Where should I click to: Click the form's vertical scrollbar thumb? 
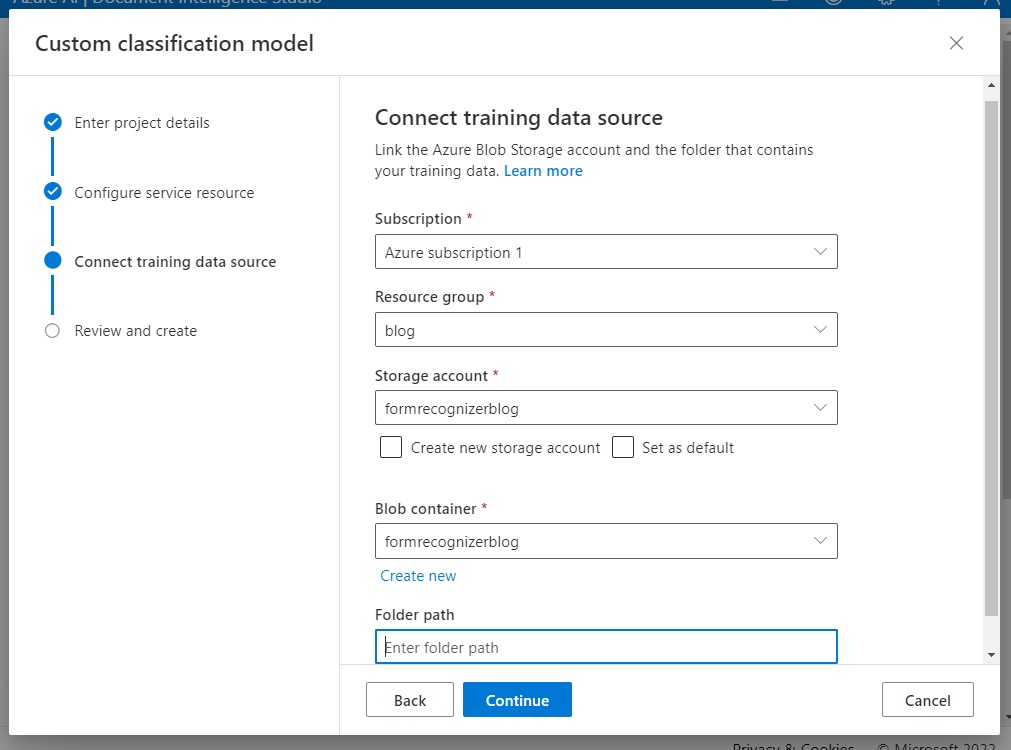coord(991,358)
